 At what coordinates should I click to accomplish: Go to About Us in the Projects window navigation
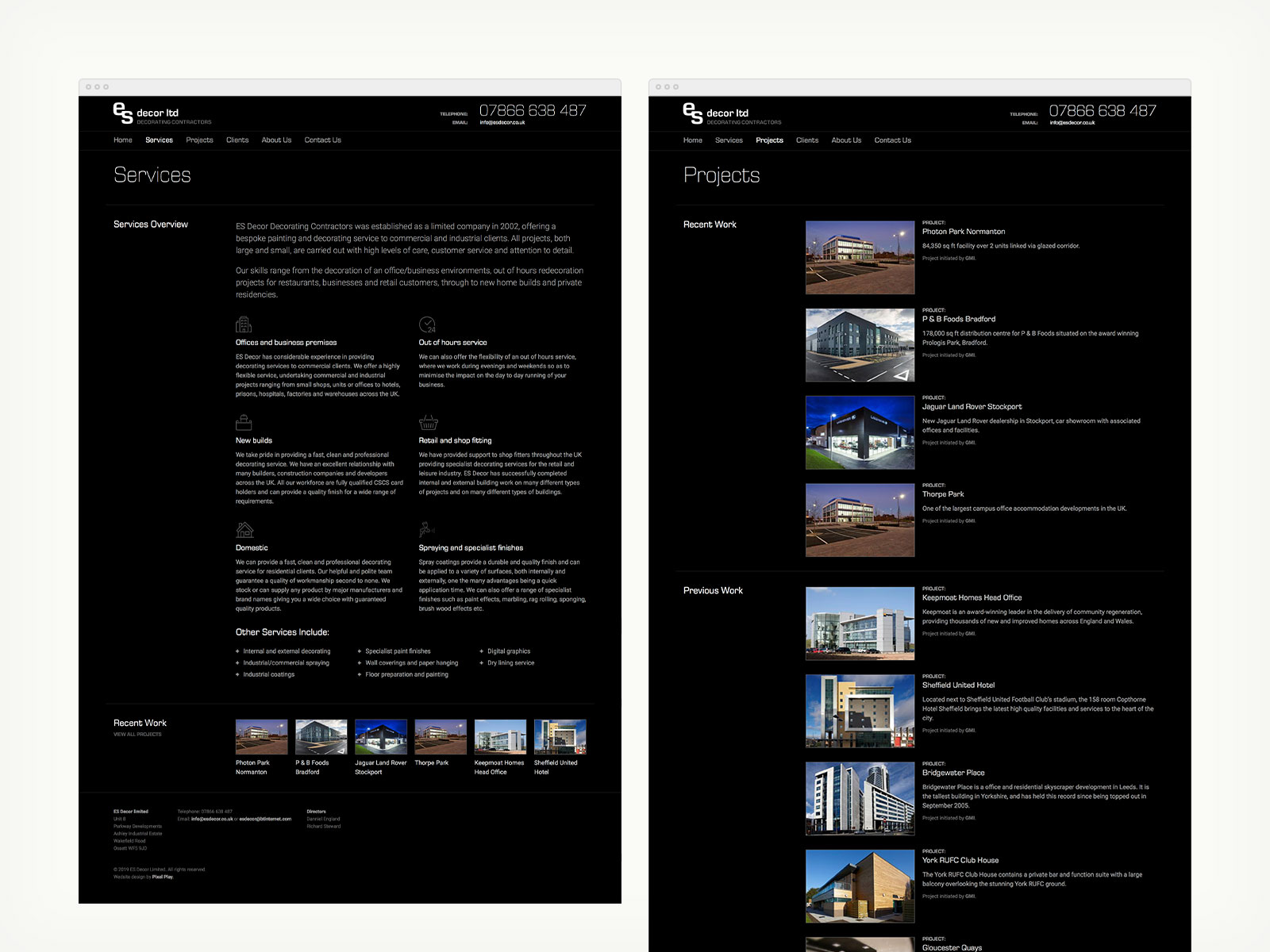click(x=846, y=140)
